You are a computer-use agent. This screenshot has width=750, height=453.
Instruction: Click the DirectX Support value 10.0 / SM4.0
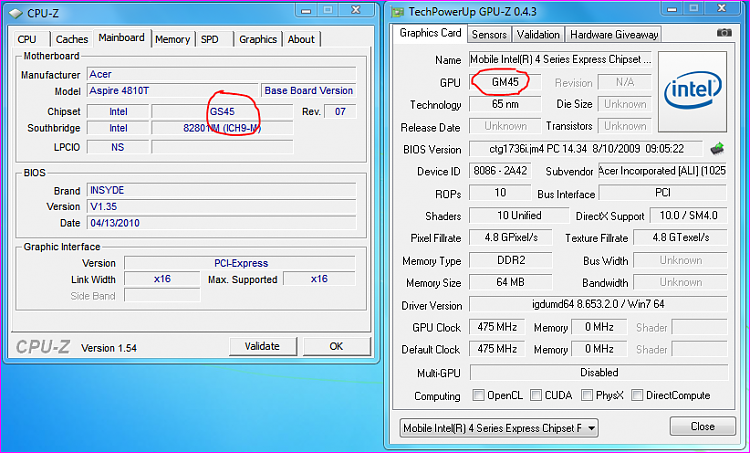coord(688,215)
